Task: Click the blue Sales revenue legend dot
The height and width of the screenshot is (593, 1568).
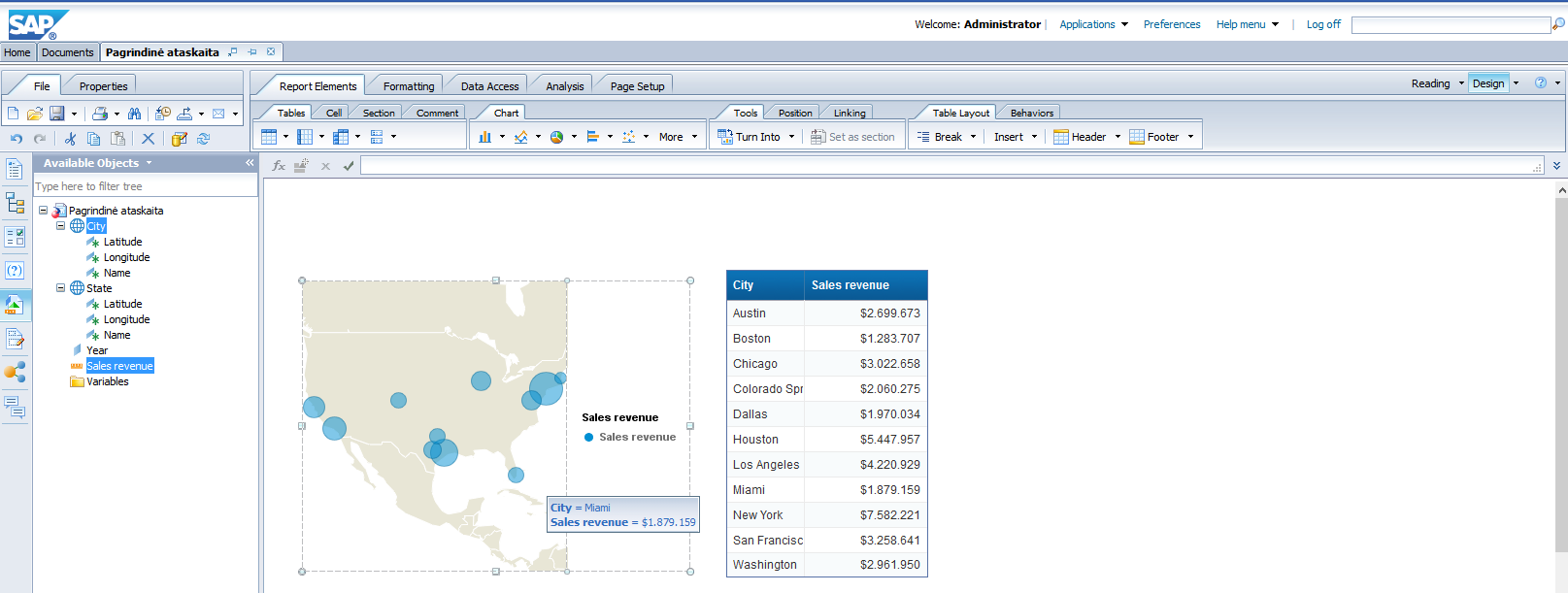Action: [x=588, y=438]
